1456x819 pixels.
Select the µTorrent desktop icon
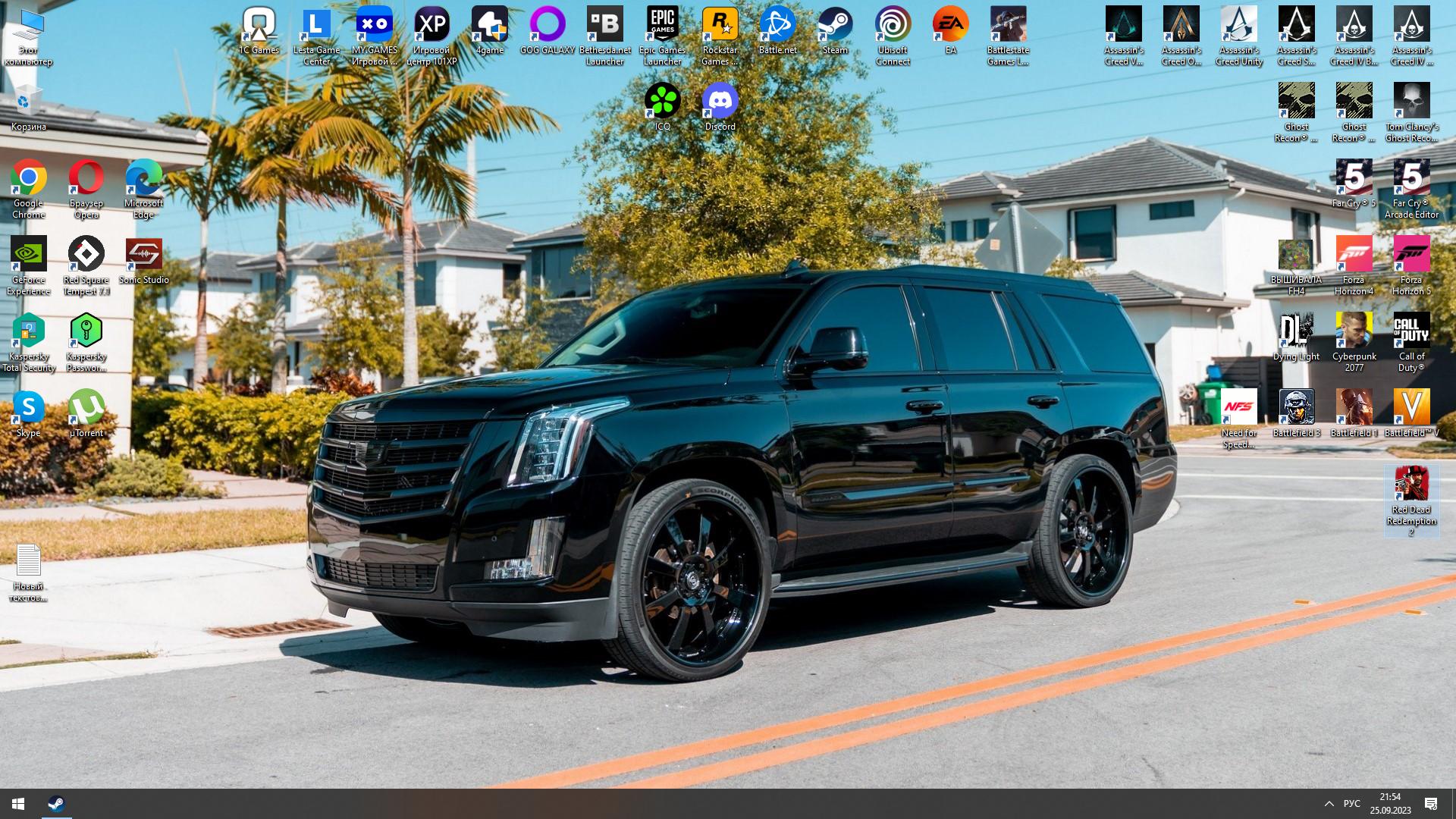86,408
